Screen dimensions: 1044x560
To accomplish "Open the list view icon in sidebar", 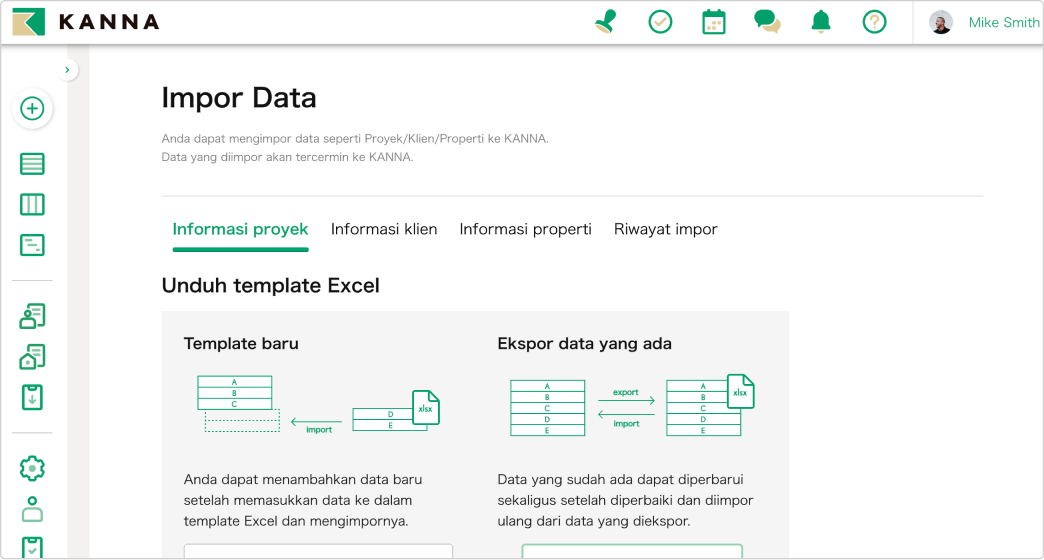I will pos(32,164).
